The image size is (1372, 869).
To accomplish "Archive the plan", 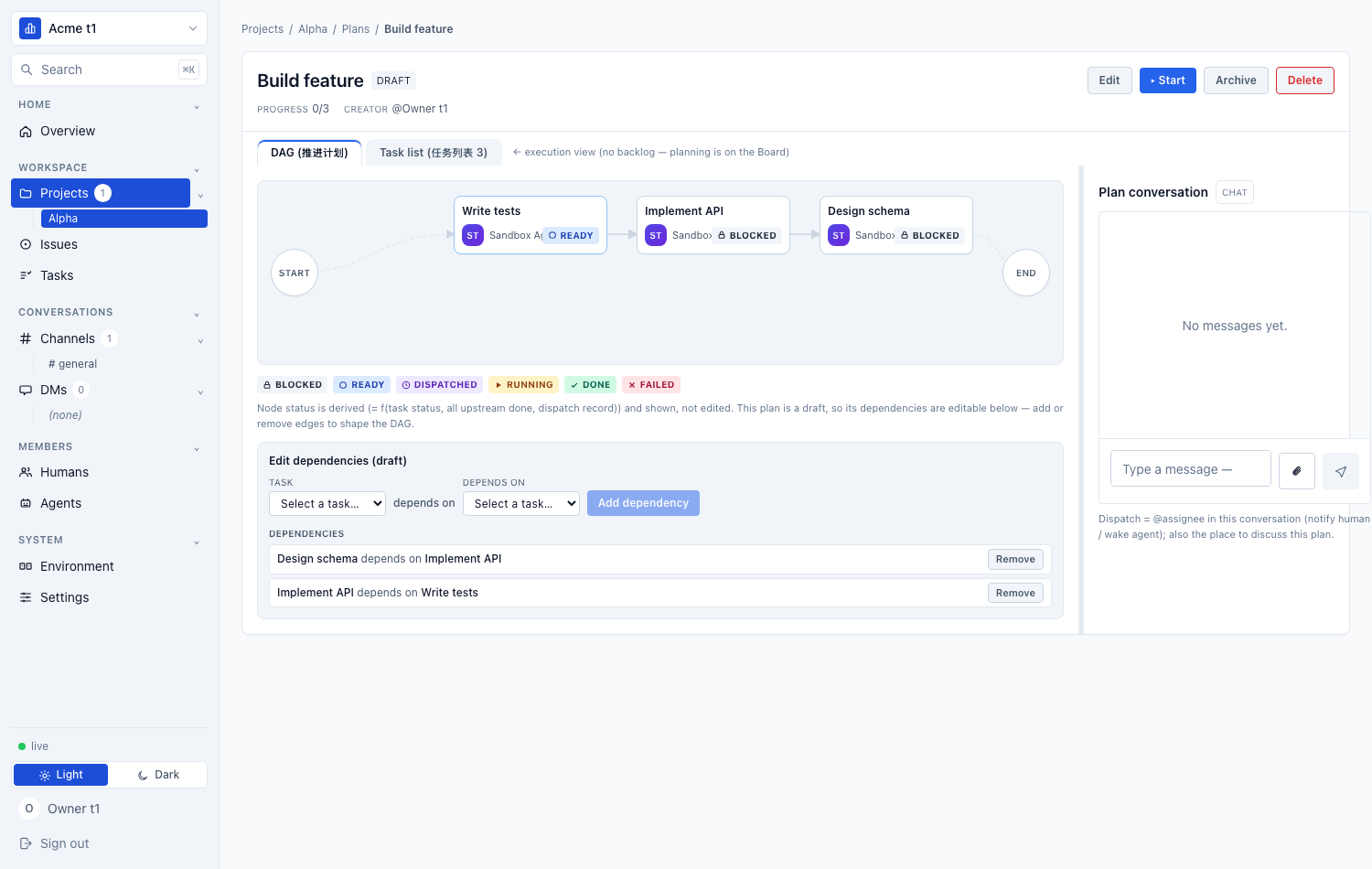I will pos(1236,80).
